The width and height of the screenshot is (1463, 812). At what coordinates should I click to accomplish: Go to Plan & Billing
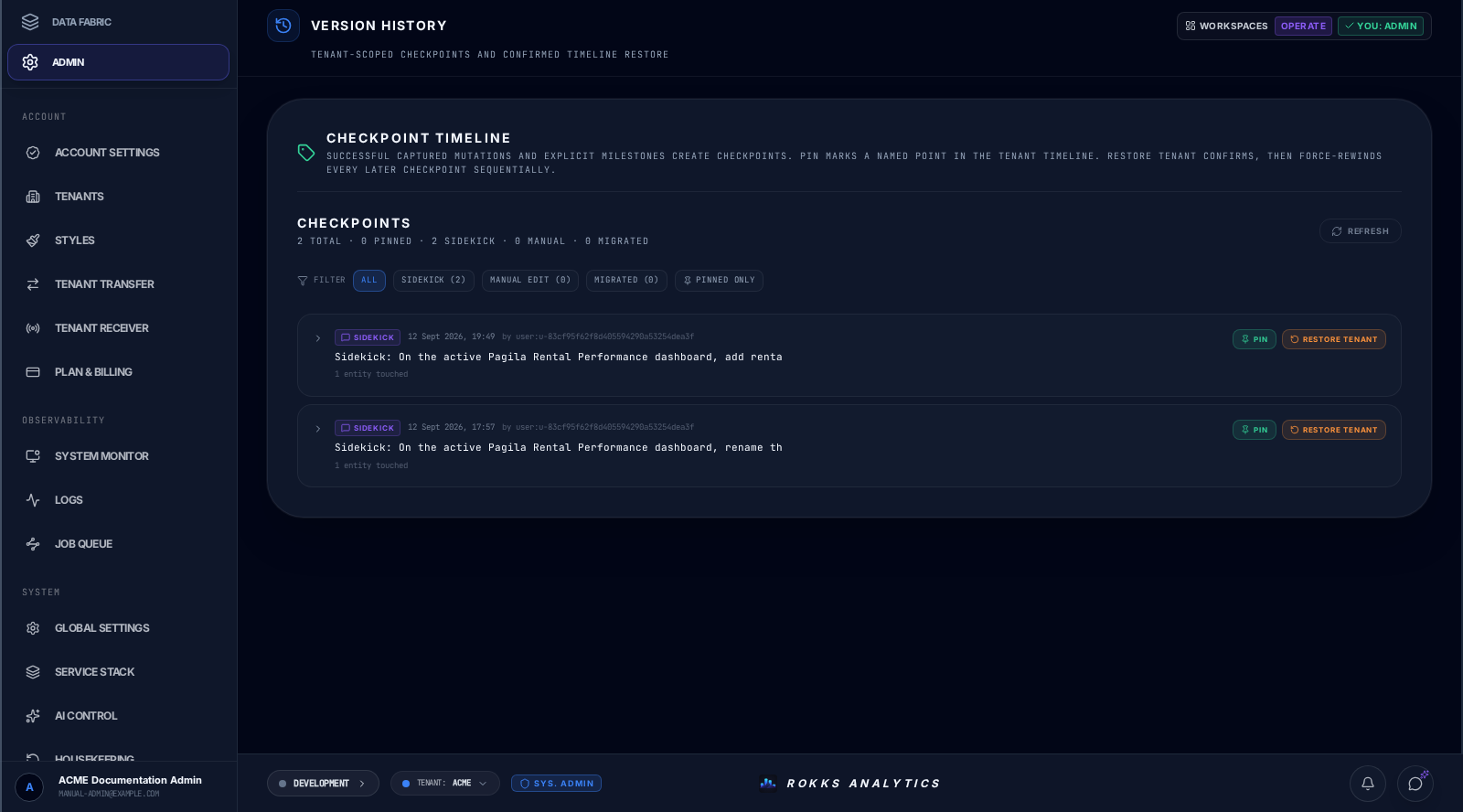coord(118,372)
